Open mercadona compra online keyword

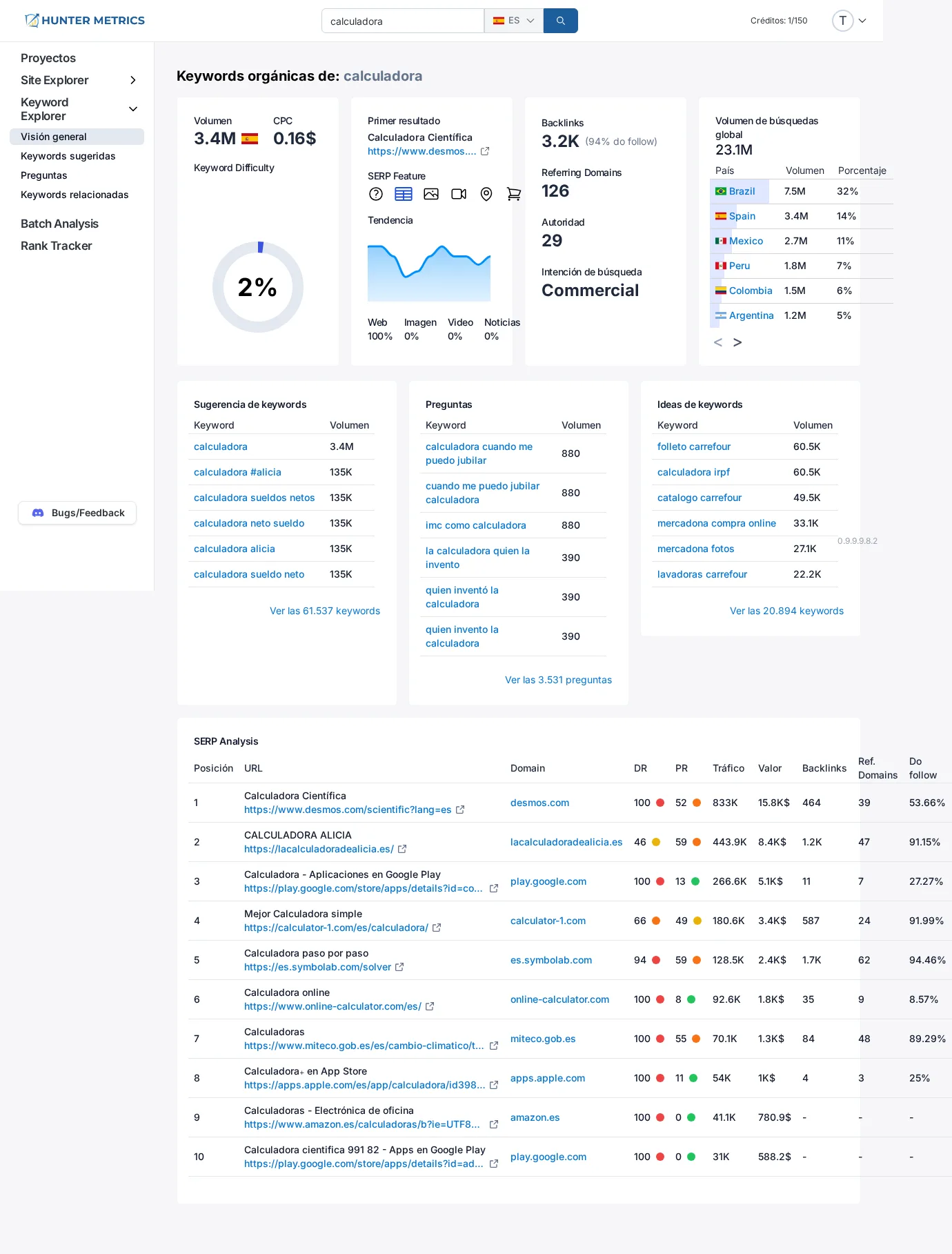[x=717, y=523]
